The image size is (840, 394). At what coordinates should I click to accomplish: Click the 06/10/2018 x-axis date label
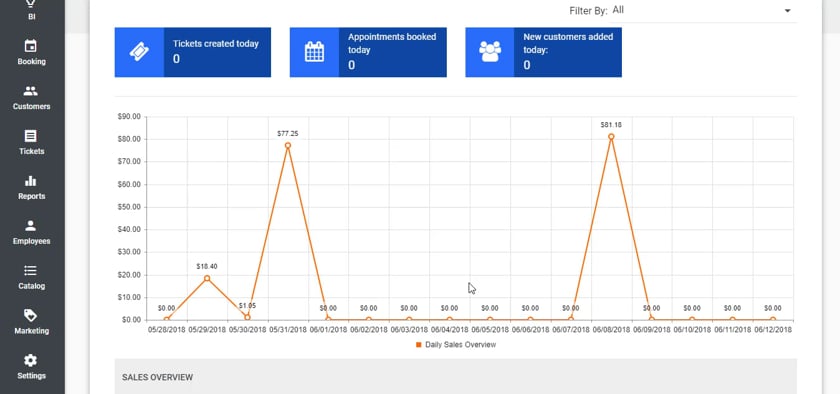(692, 330)
